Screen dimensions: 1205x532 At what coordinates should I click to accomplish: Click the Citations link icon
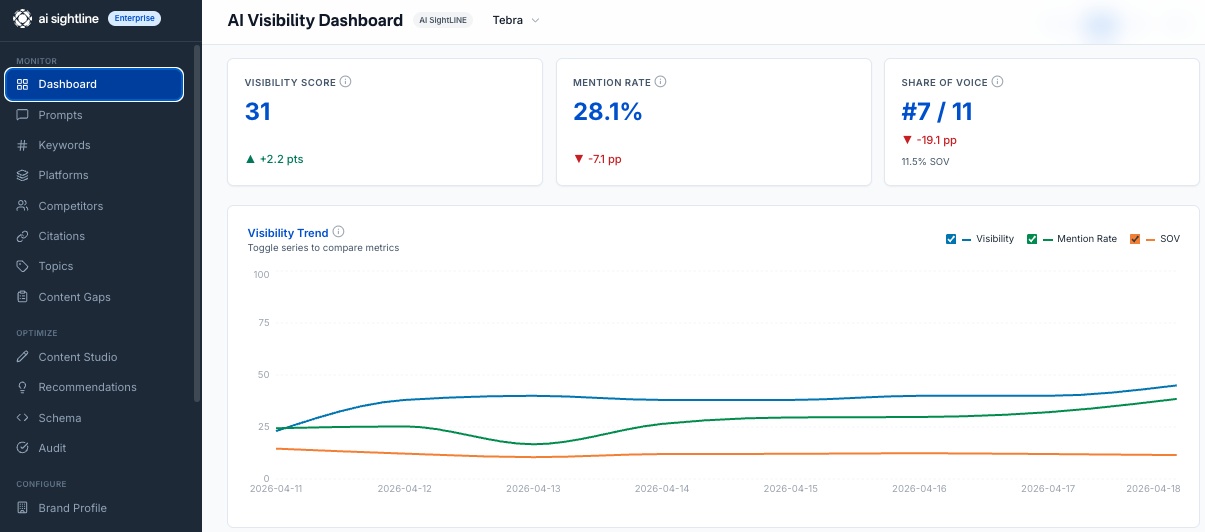pos(22,236)
